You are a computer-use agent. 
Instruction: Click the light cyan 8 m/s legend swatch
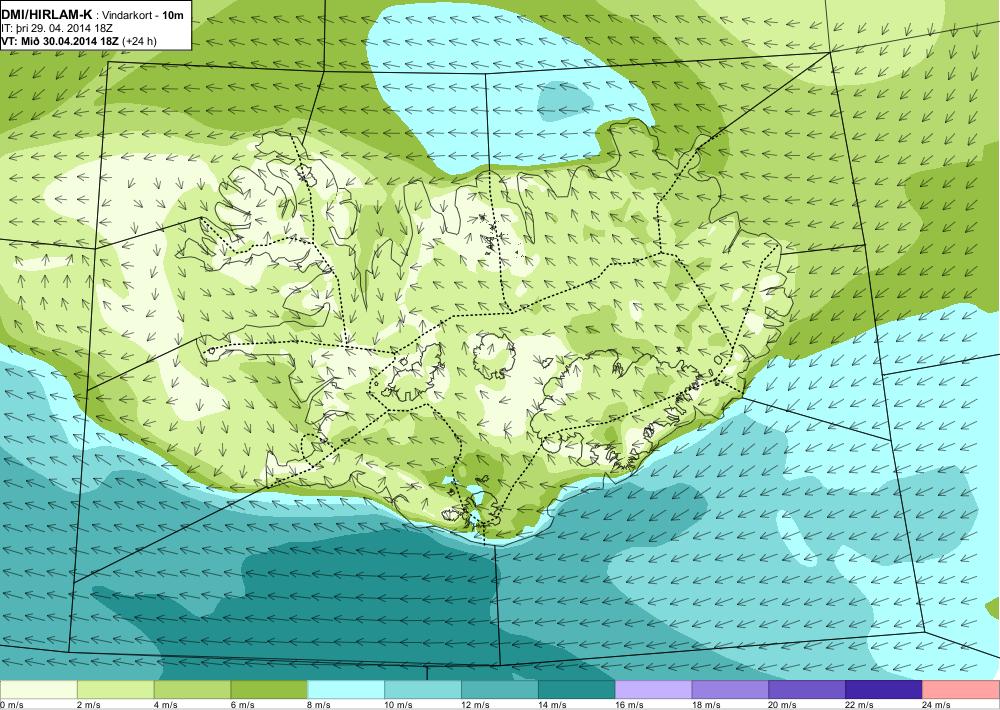pos(346,690)
